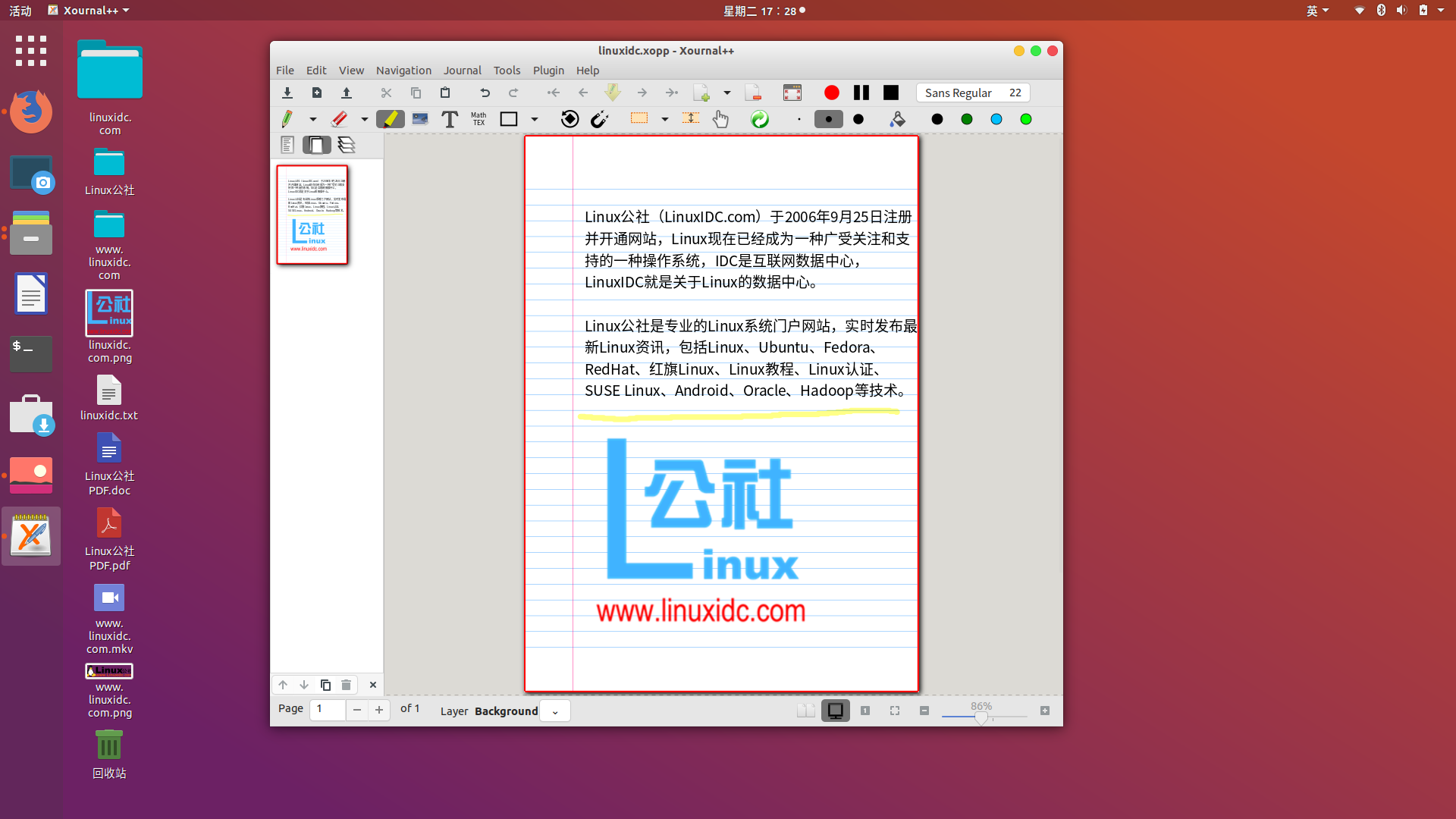Click the Cut scissors icon
The image size is (1456, 819).
386,93
